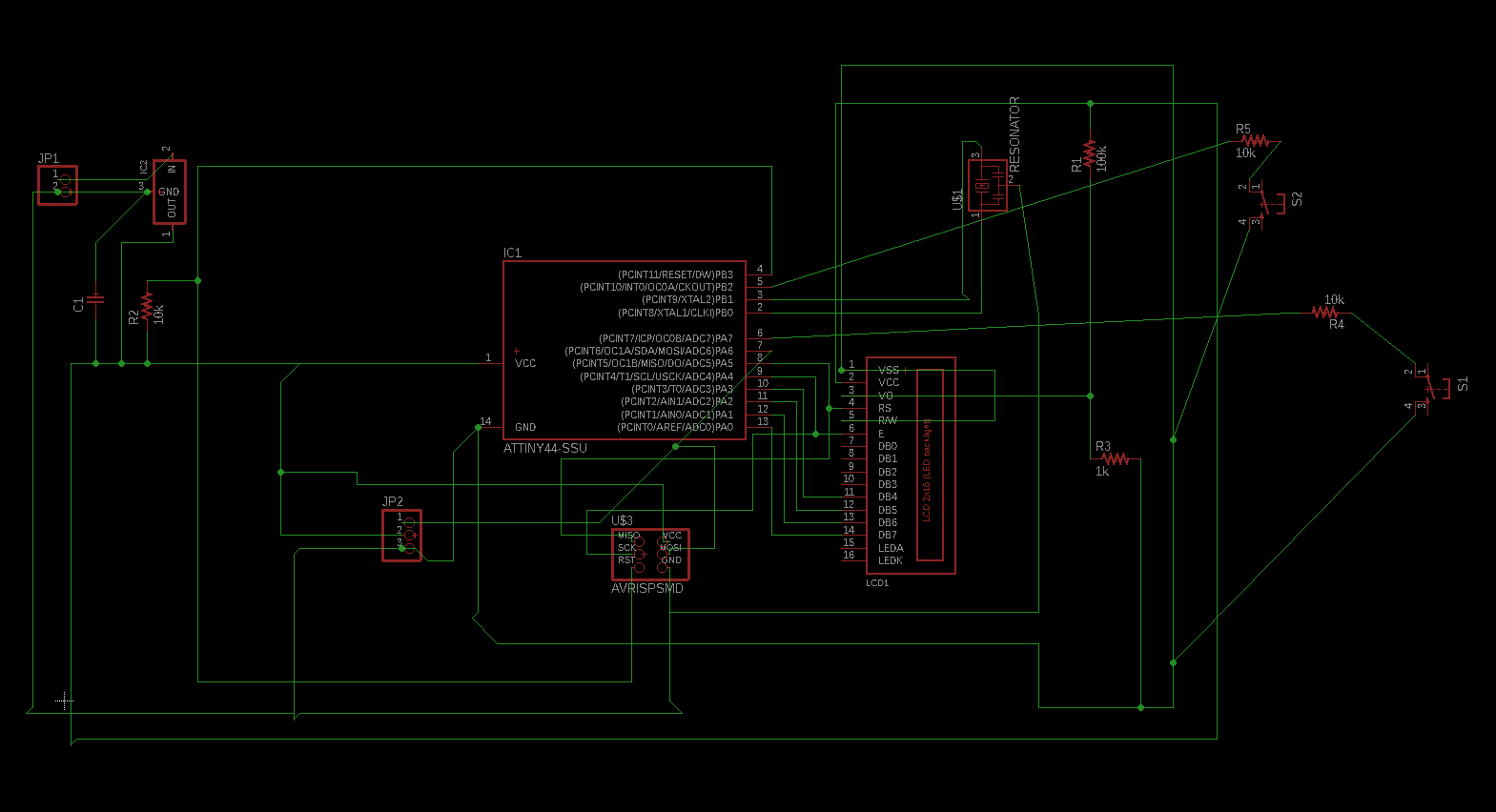Select resistor R1 100k symbol
The width and height of the screenshot is (1496, 812).
1090,154
